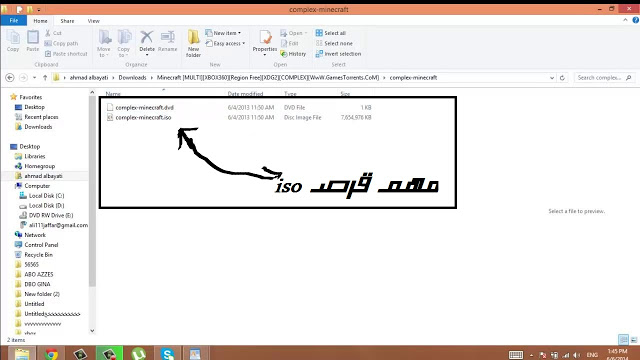Refresh the folder via the address bar icon
The width and height of the screenshot is (640, 360).
pyautogui.click(x=562, y=78)
